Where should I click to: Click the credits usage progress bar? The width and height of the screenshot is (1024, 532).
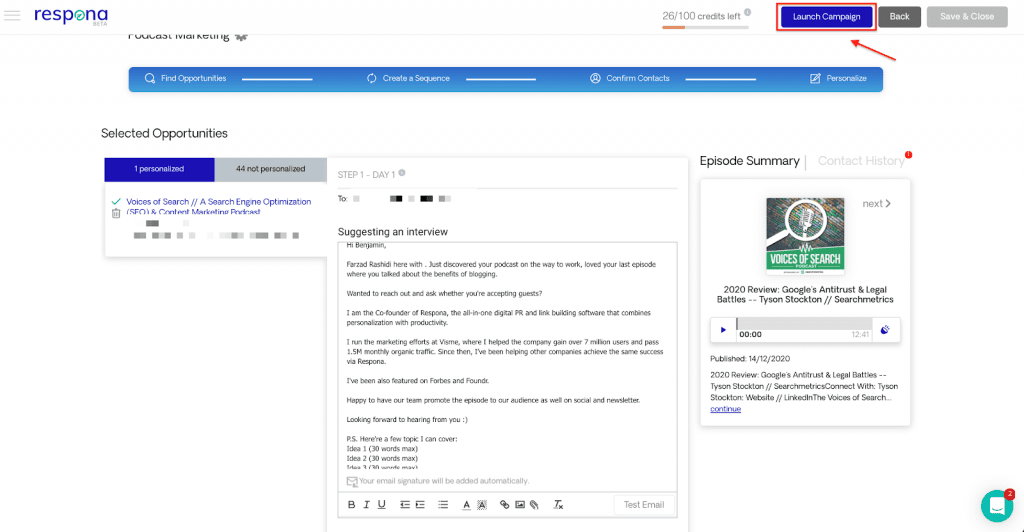point(705,27)
